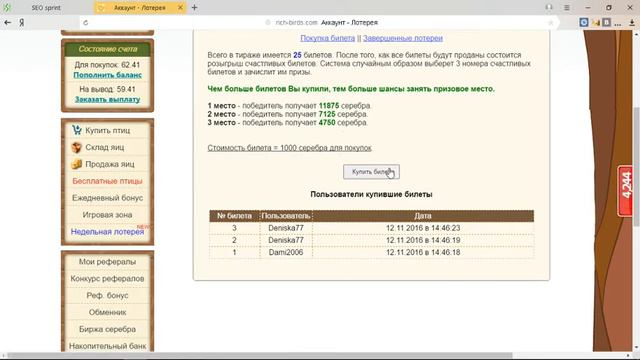Click the horizontal page scrollbar

pos(260,356)
